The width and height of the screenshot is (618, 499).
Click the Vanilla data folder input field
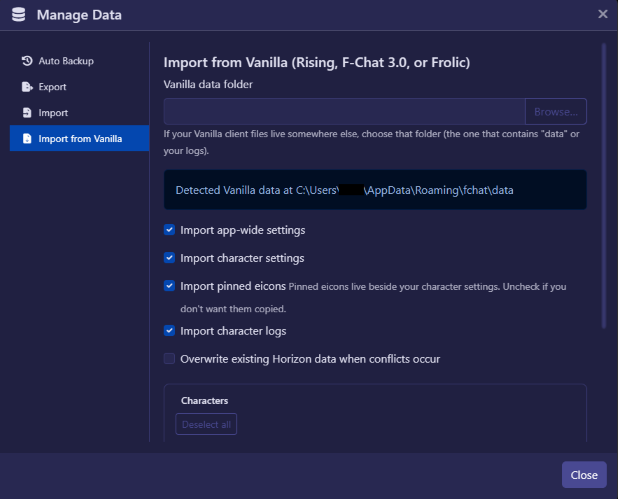pyautogui.click(x=344, y=112)
